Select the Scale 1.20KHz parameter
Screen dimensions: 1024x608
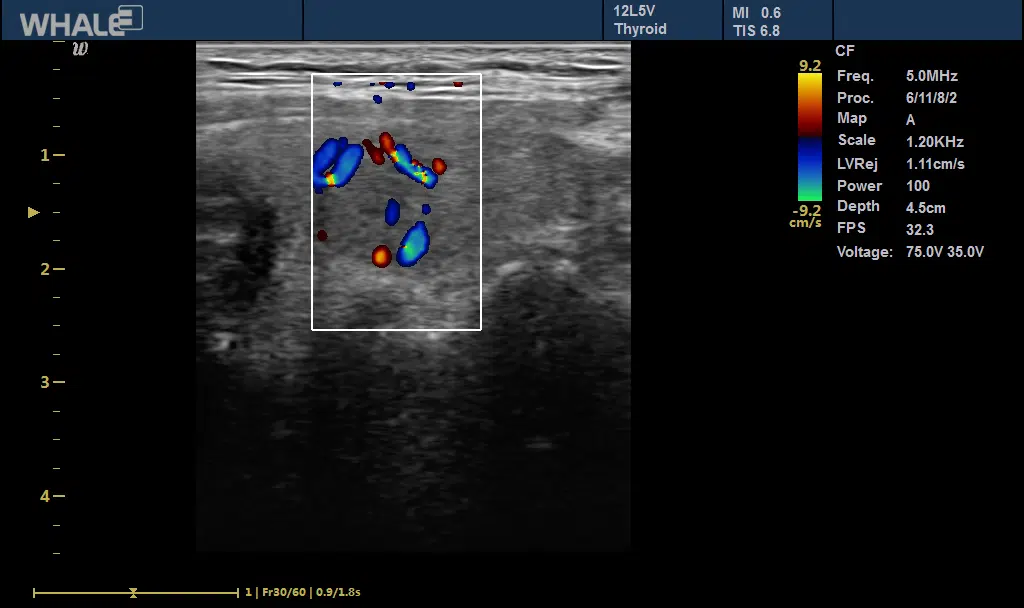click(900, 141)
